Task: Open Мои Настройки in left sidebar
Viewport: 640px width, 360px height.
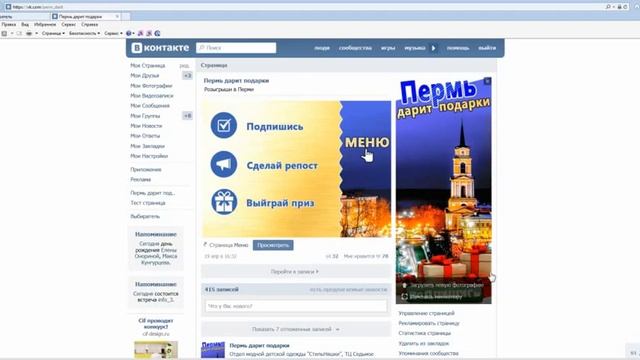Action: [149, 156]
